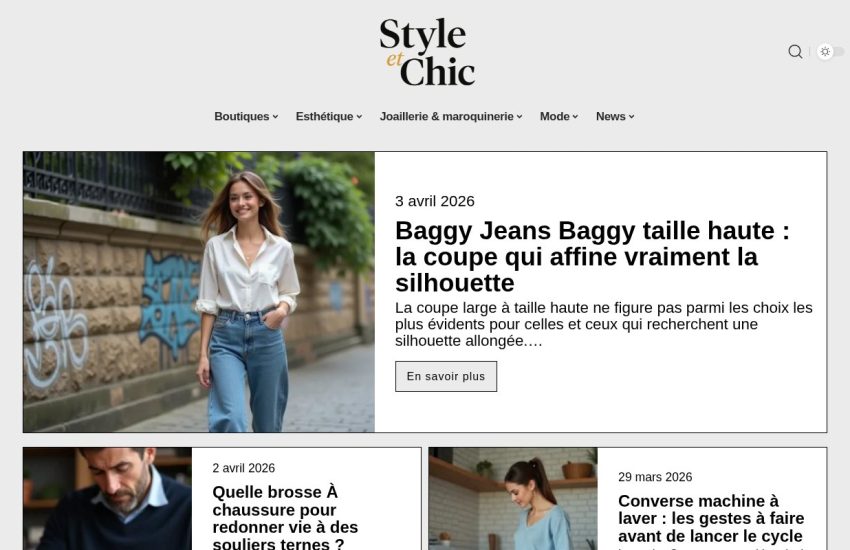Open the Quelle brosse à chaussure article
This screenshot has height=550, width=850.
285,518
